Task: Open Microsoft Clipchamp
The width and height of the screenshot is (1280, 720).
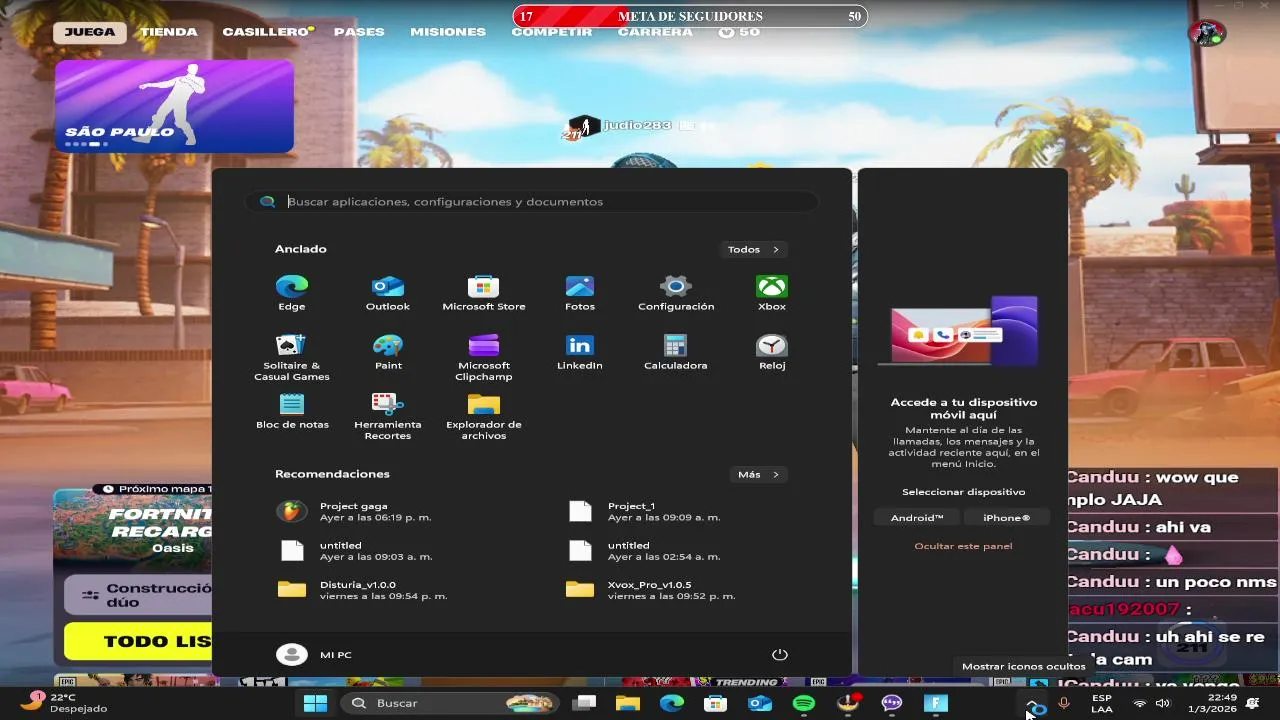Action: [484, 357]
